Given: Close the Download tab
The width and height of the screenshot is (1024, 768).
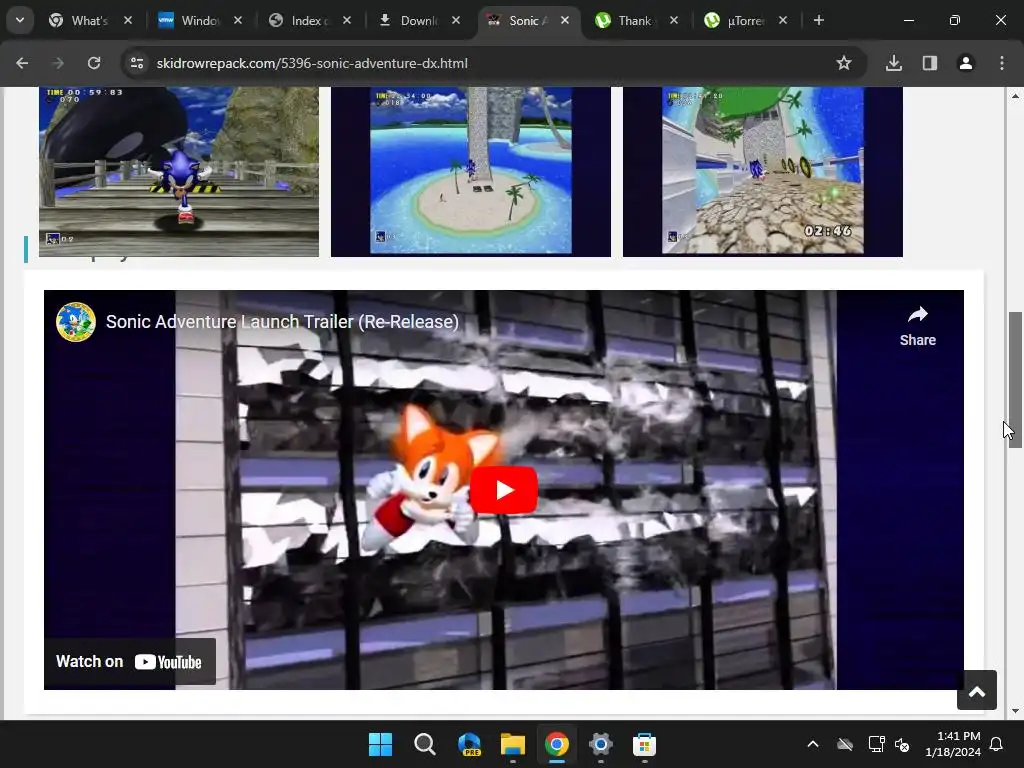Looking at the screenshot, I should tap(456, 20).
